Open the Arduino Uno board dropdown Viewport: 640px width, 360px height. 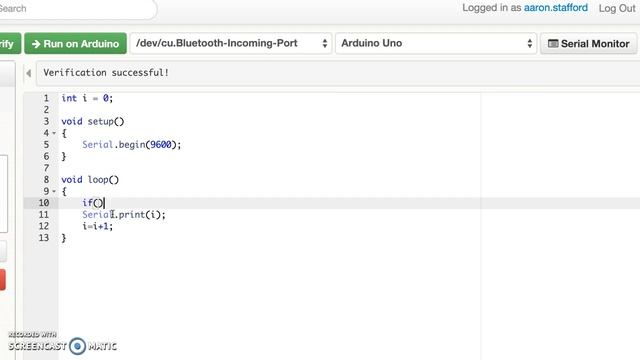(x=436, y=43)
